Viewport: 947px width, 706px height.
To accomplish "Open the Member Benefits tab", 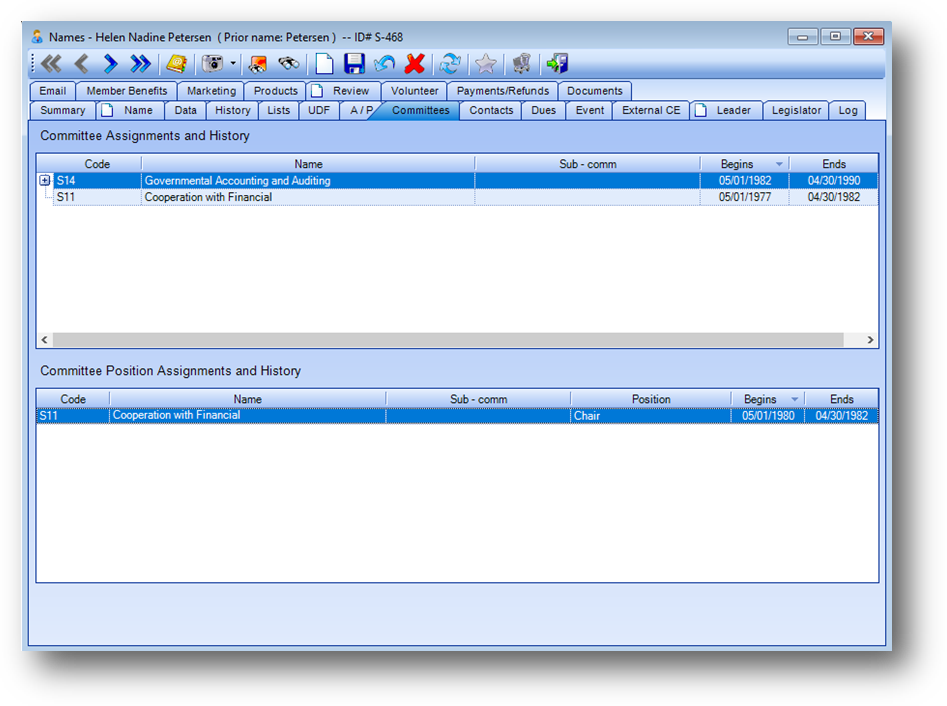I will click(127, 91).
